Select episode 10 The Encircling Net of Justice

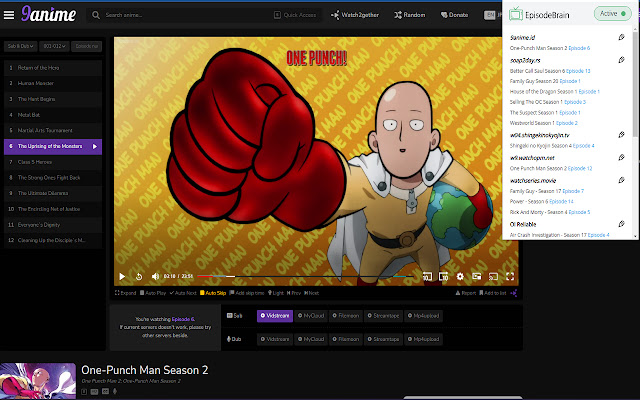tap(53, 209)
